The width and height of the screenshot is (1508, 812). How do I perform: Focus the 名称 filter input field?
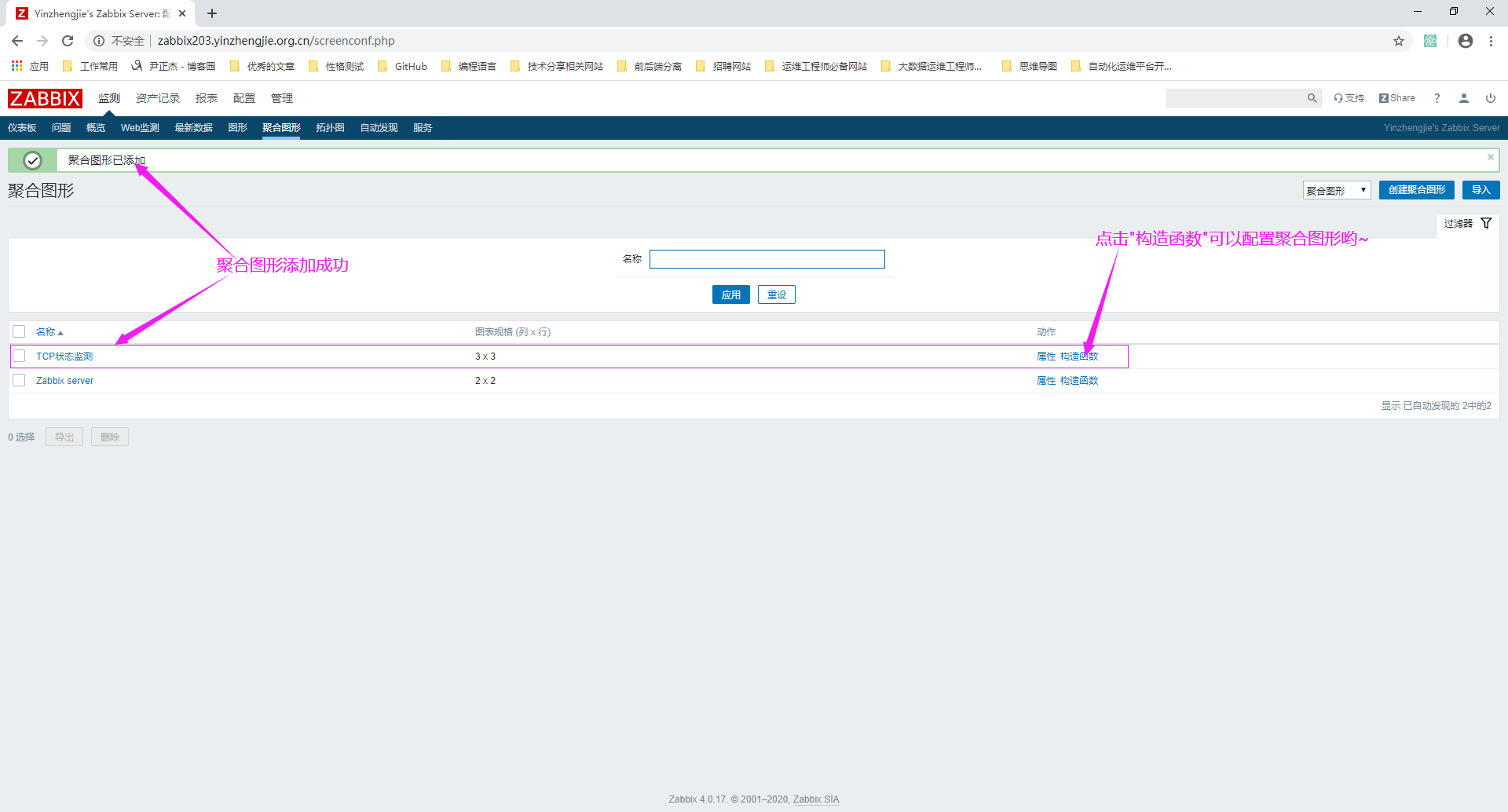point(767,259)
